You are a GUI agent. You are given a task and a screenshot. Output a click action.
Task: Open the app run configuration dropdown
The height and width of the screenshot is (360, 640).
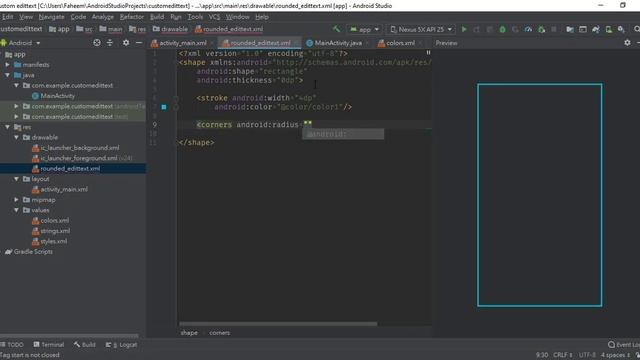pos(364,29)
